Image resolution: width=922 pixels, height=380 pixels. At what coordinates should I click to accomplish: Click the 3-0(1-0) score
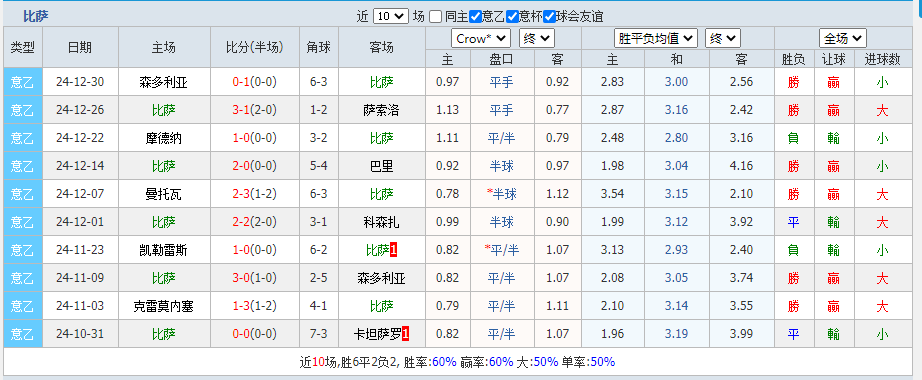coord(255,278)
